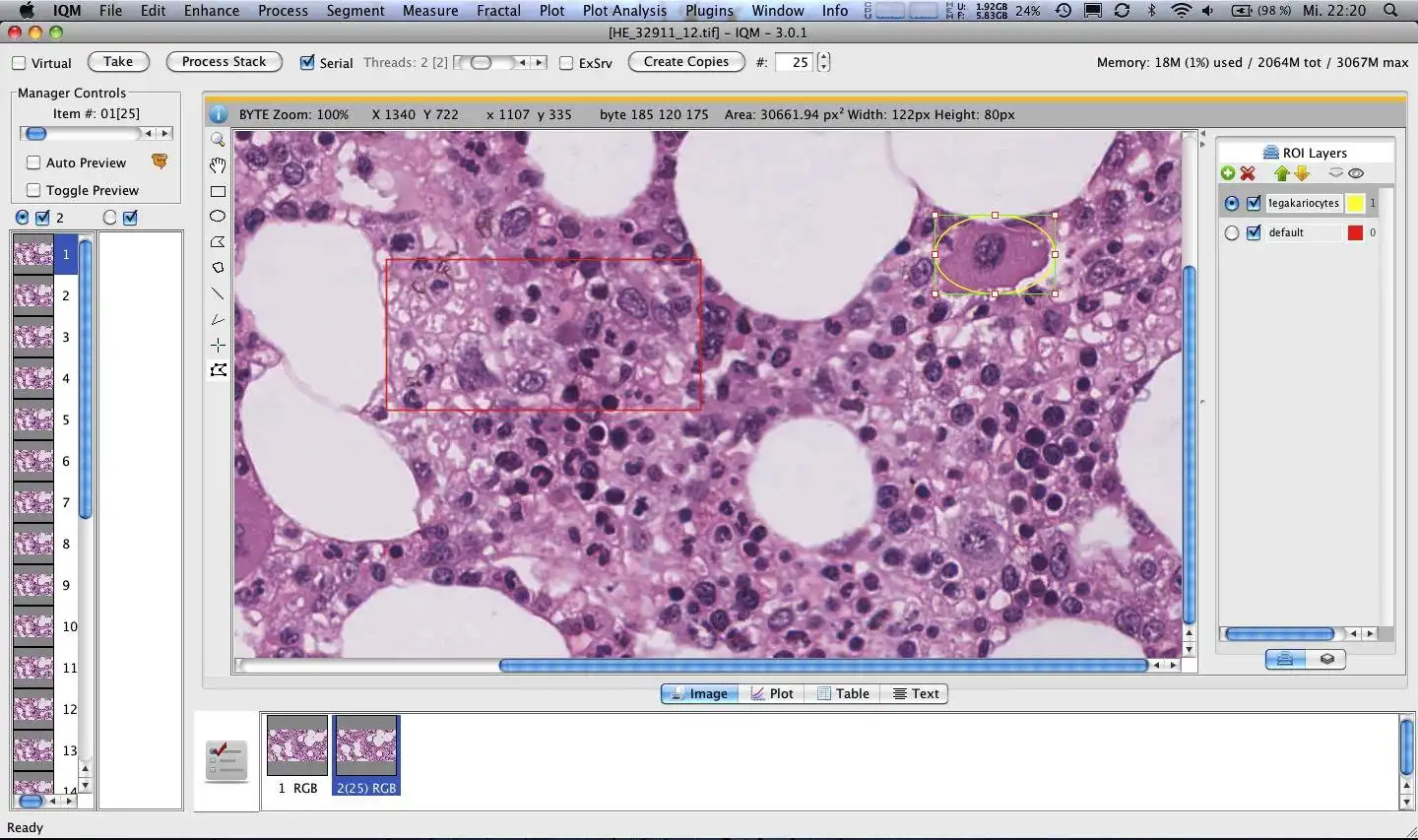Open the Fractal menu
Image resolution: width=1418 pixels, height=840 pixels.
tap(498, 11)
